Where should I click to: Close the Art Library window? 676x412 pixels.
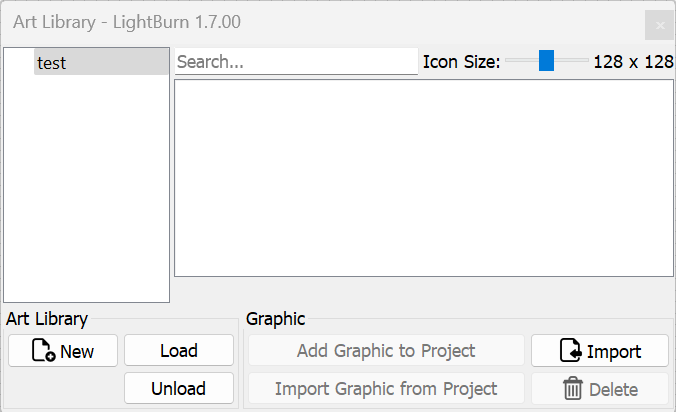(x=659, y=25)
